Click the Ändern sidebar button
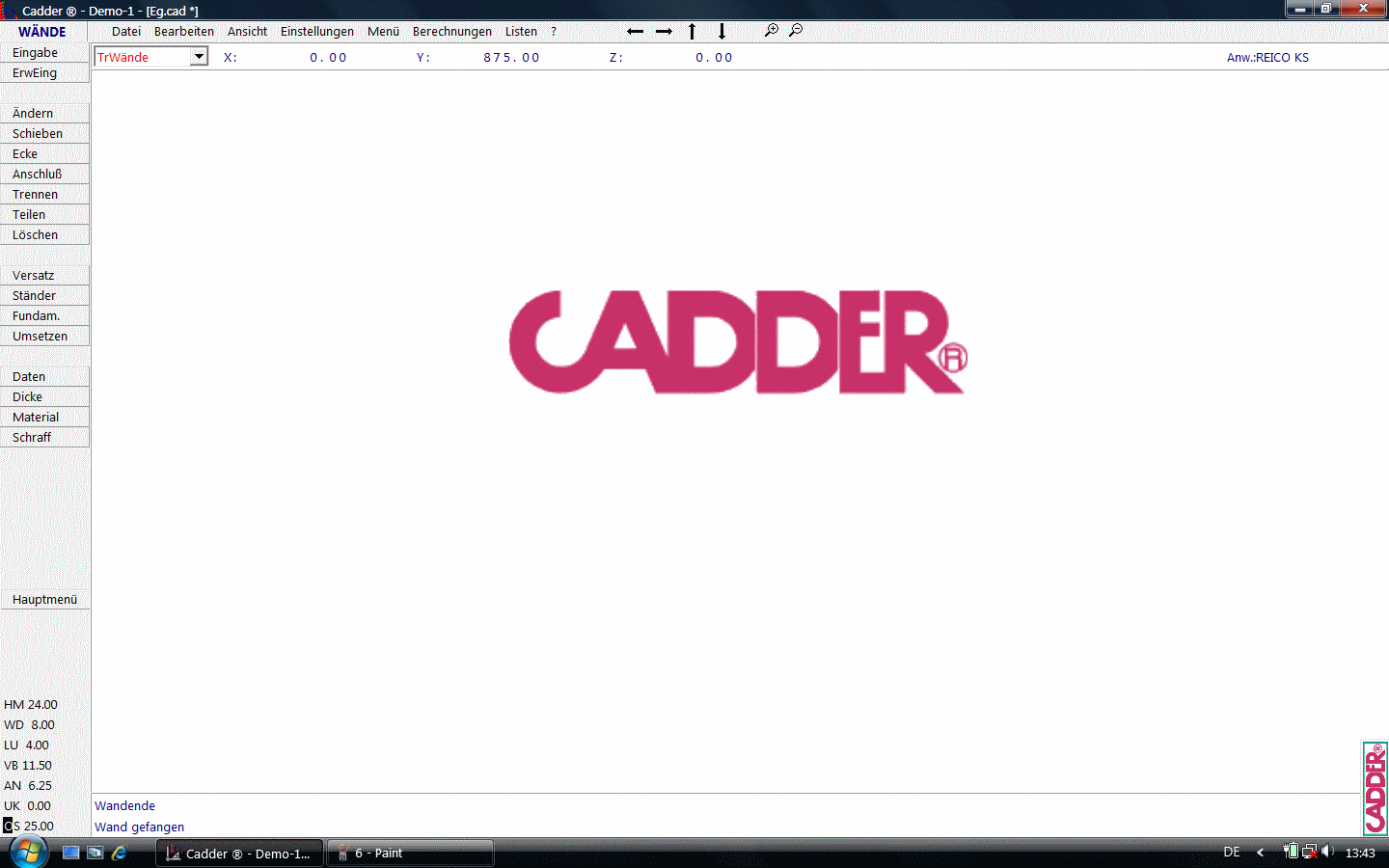Image resolution: width=1389 pixels, height=868 pixels. click(45, 114)
